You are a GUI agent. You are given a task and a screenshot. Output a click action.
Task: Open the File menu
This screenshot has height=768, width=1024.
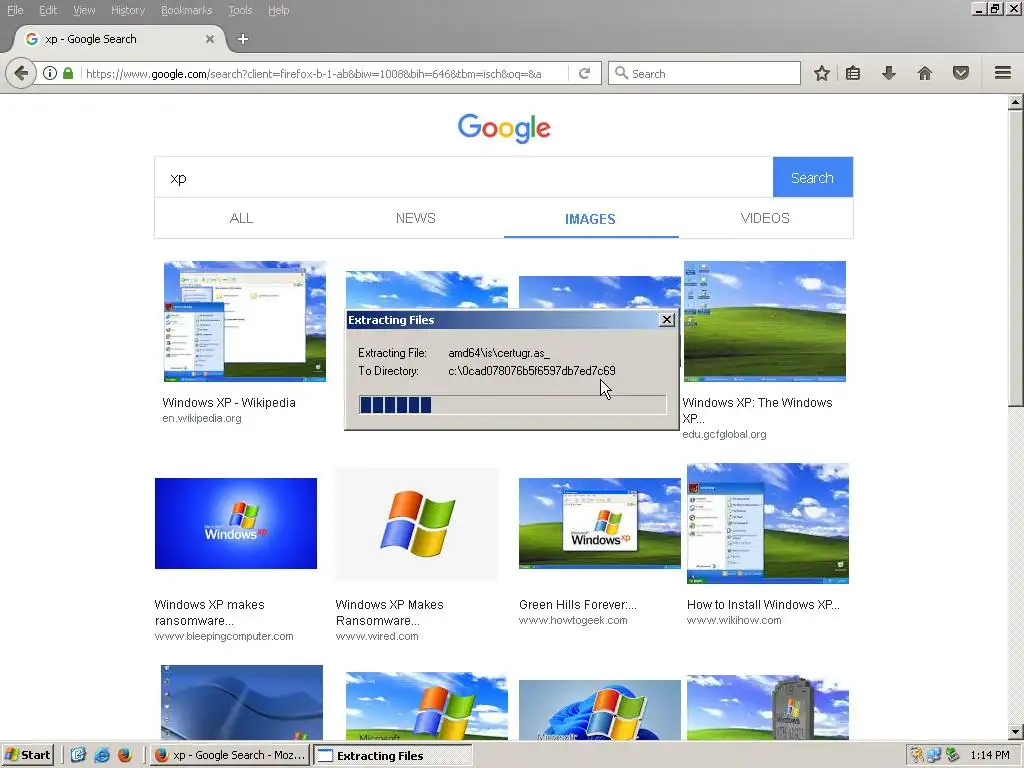point(15,10)
